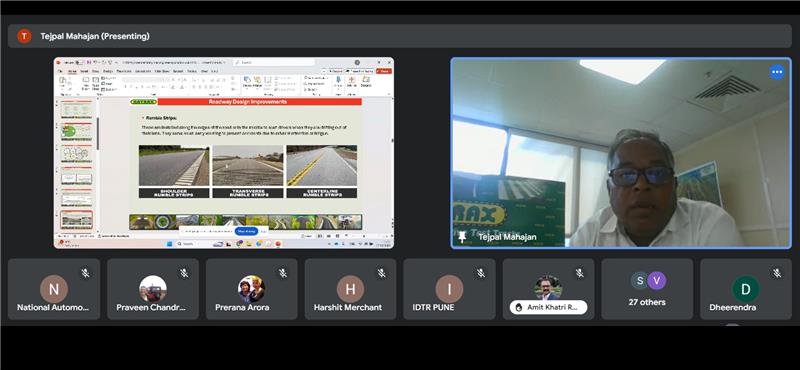Expand the Select dropdown in the Editing group
The width and height of the screenshot is (800, 370).
click(311, 89)
